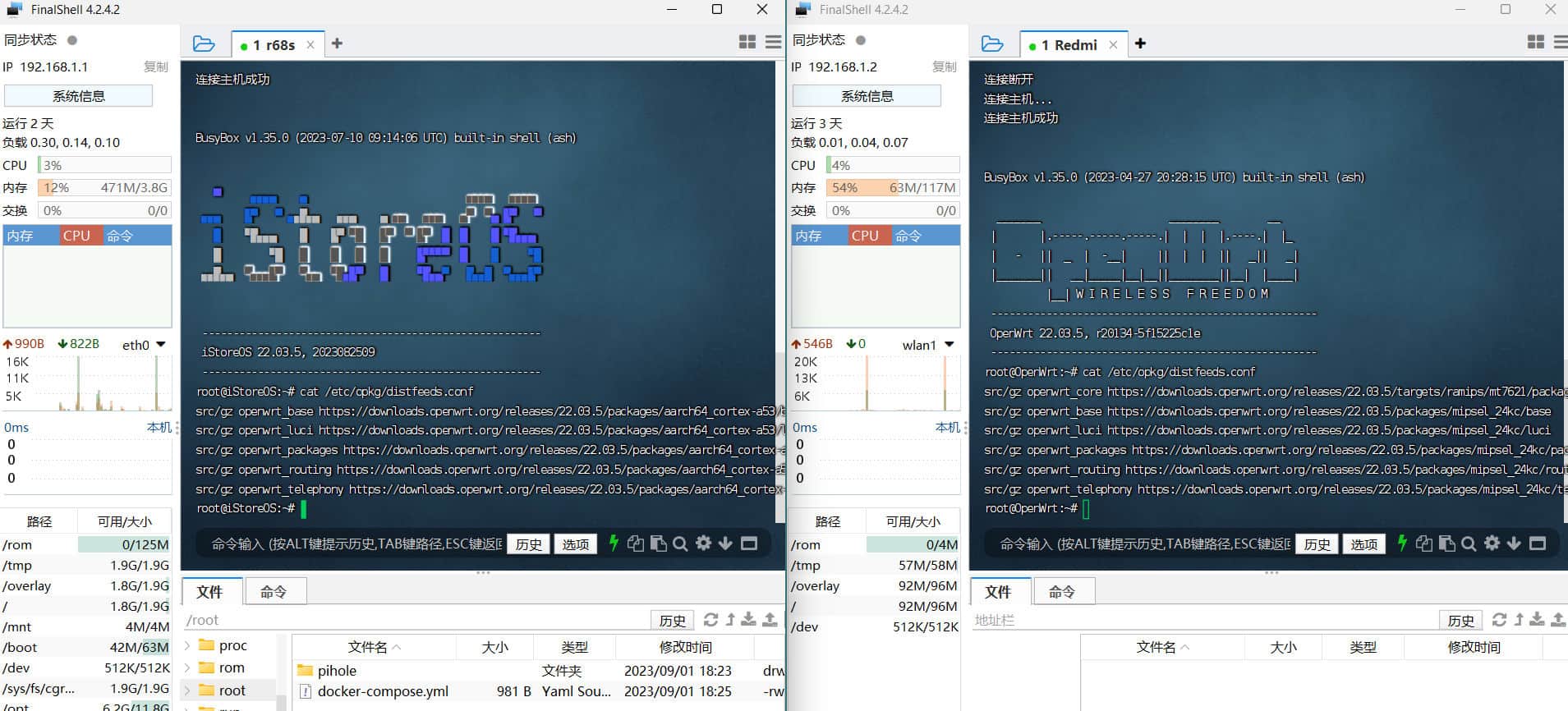Click the green lightning icon in Redmi terminal
Viewport: 1568px width, 711px height.
click(x=1402, y=543)
